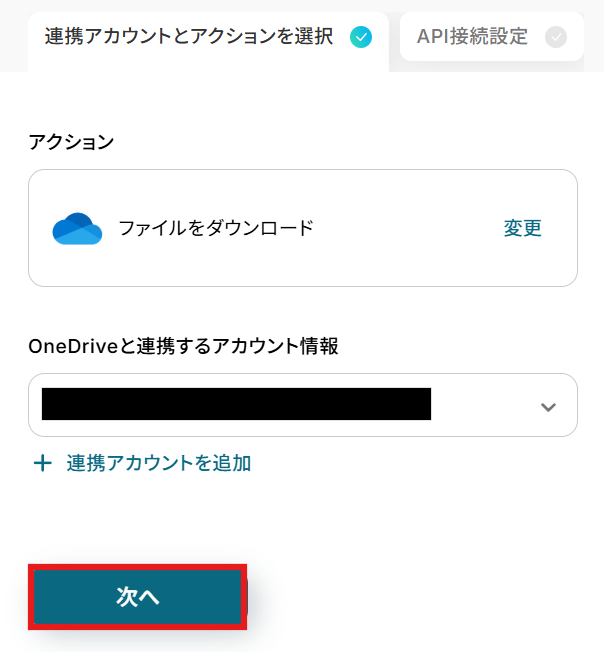The width and height of the screenshot is (604, 652).
Task: Click the ファイルをダウンロード action text
Action: click(x=216, y=228)
